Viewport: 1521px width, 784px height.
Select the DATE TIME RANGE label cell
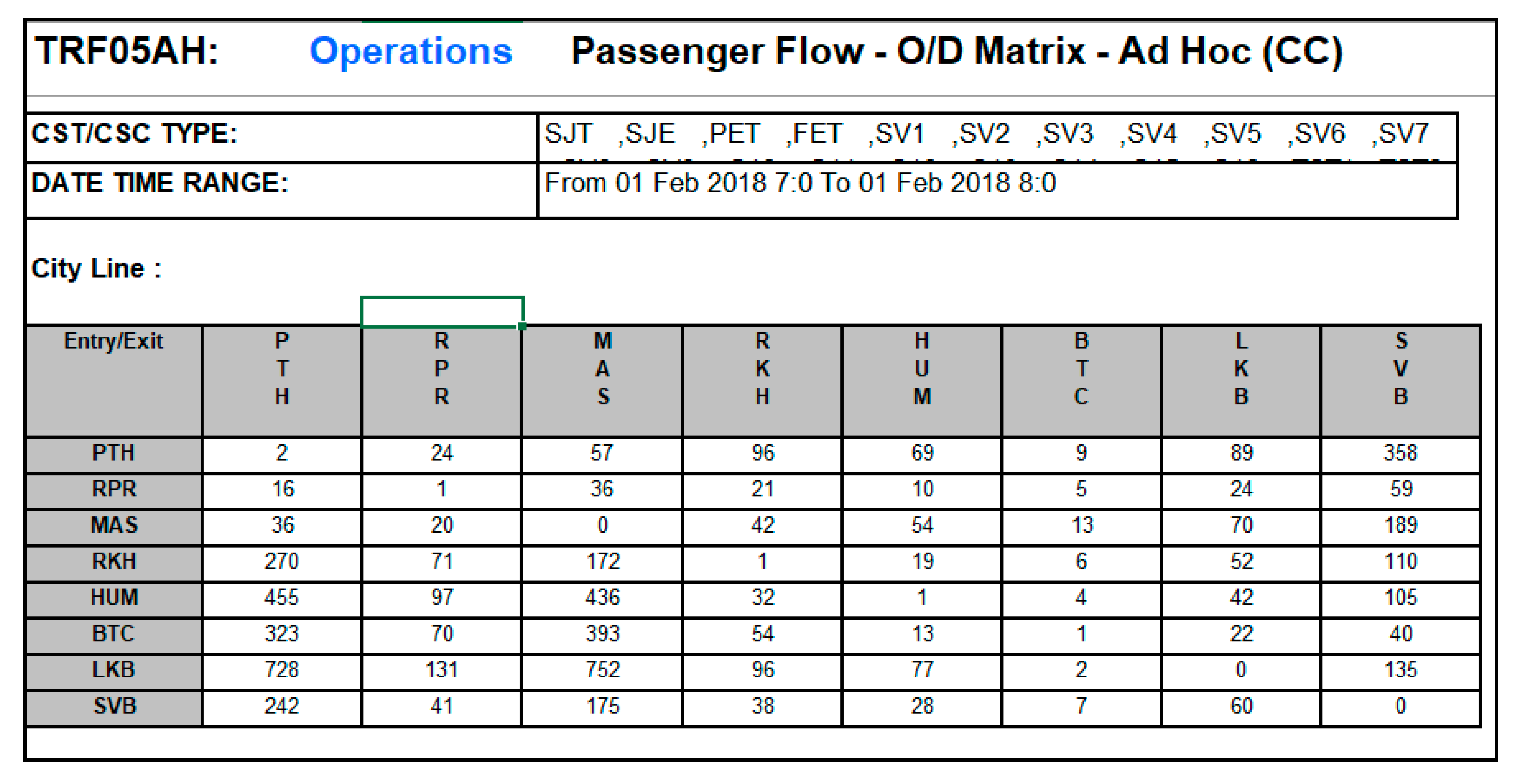tap(281, 189)
